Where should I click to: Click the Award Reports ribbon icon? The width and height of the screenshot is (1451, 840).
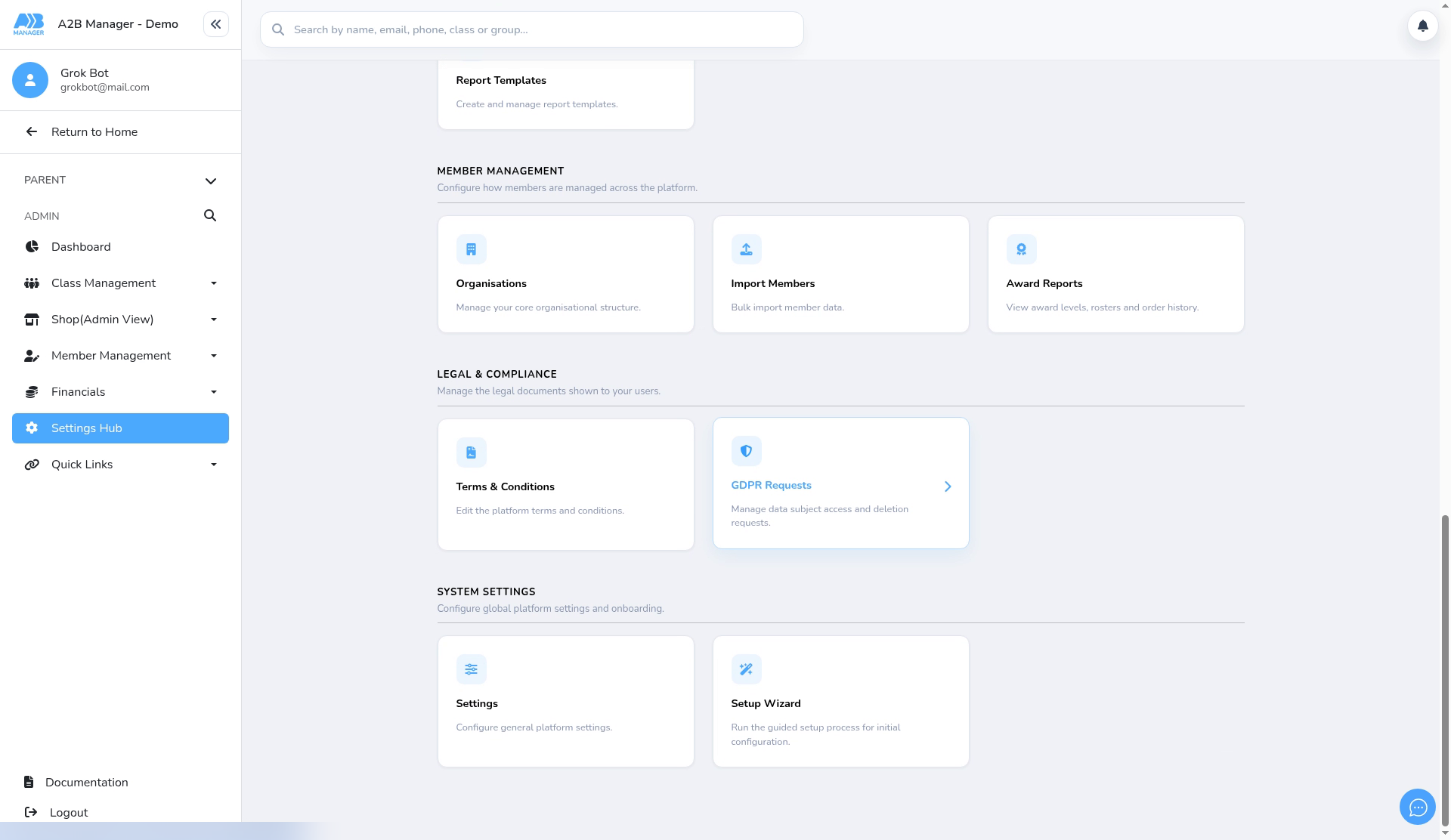coord(1021,249)
